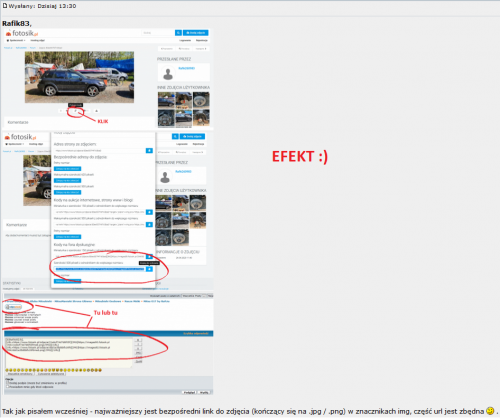Open the 'Logowanie' menu item in the top fotosik header
500x419 pixels.
point(185,40)
